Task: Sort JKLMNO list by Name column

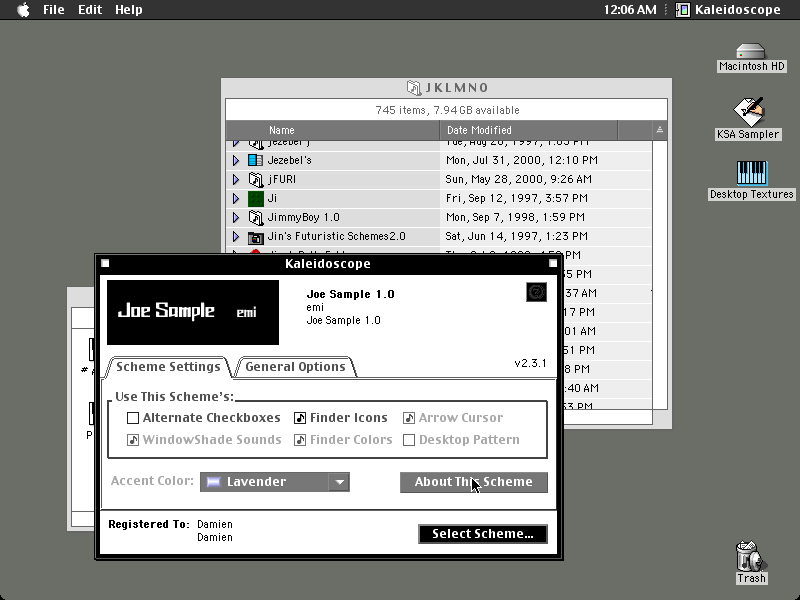Action: click(333, 130)
